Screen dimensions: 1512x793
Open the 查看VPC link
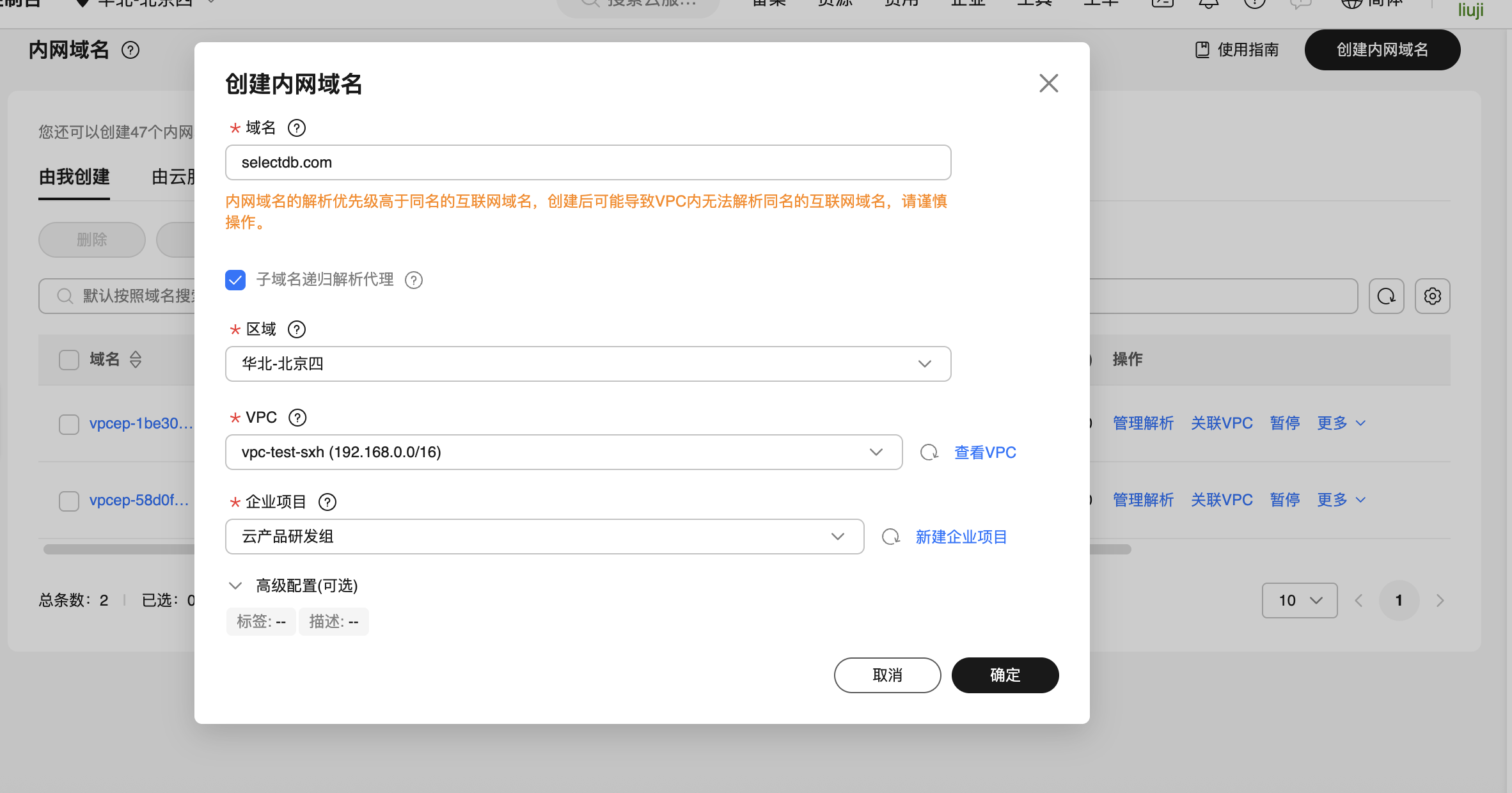(985, 453)
